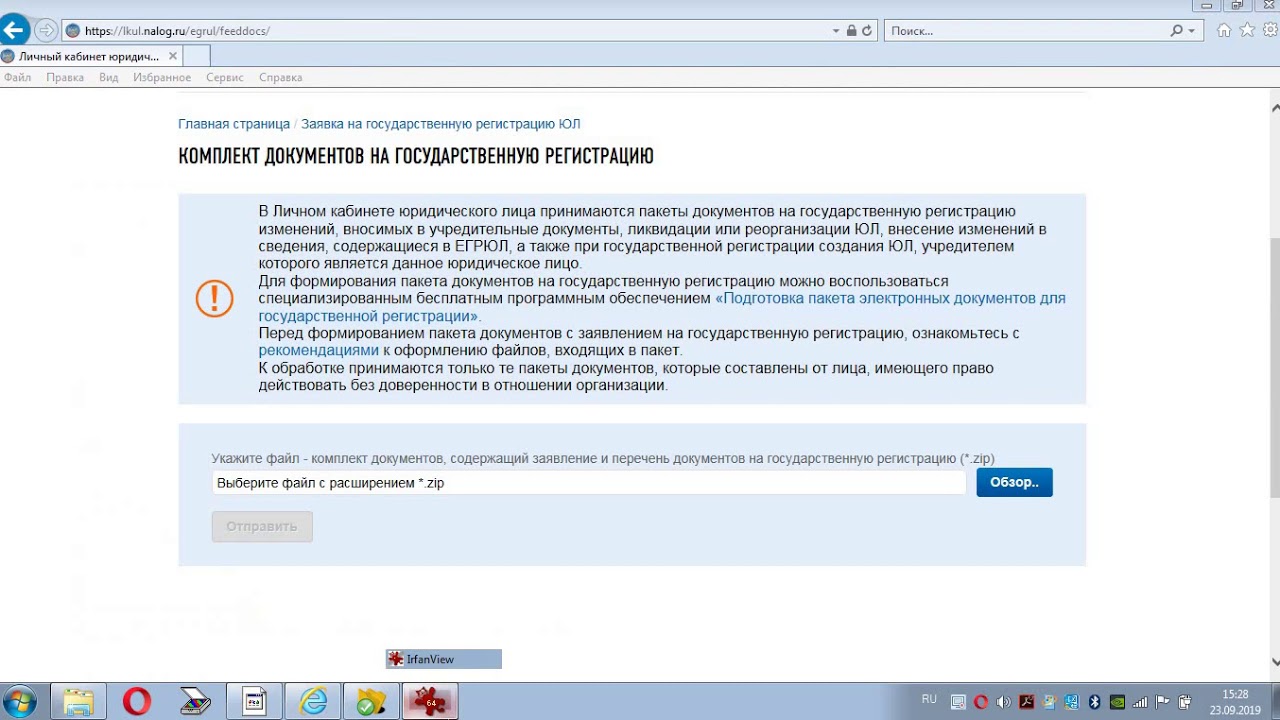
Task: Refresh the page with reload icon
Action: click(x=867, y=31)
